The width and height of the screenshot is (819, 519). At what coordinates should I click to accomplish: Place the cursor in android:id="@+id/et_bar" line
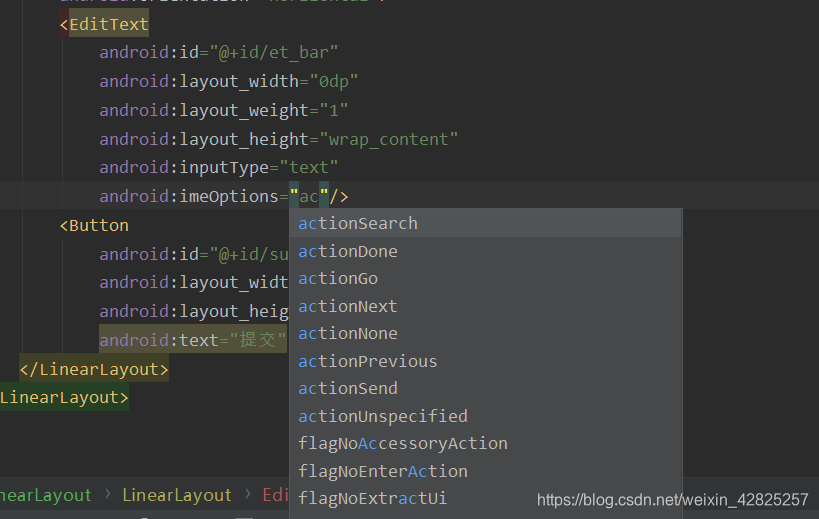(218, 53)
